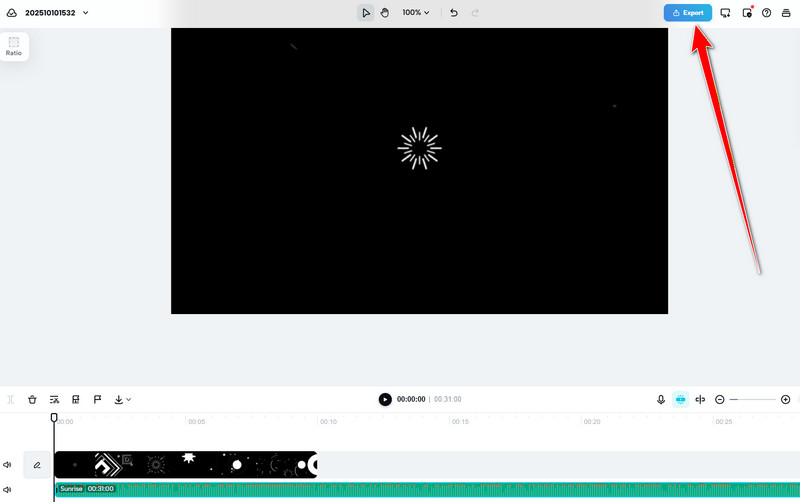
Task: Open the 100% zoom level dropdown
Action: 416,13
